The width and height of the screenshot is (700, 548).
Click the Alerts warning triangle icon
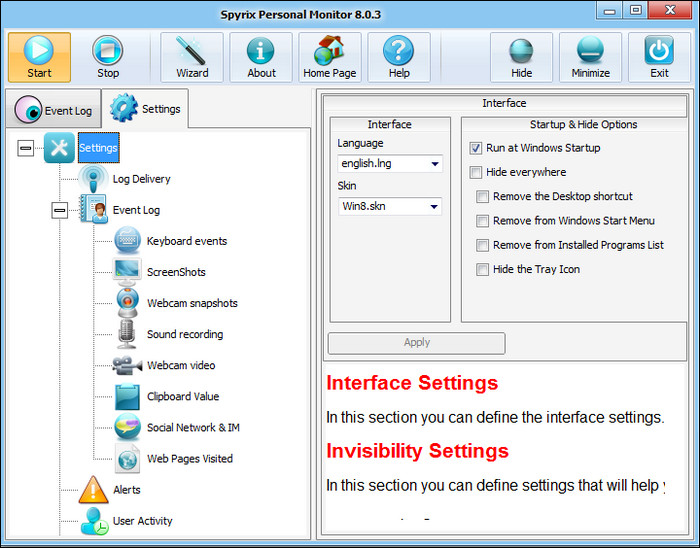pos(93,490)
